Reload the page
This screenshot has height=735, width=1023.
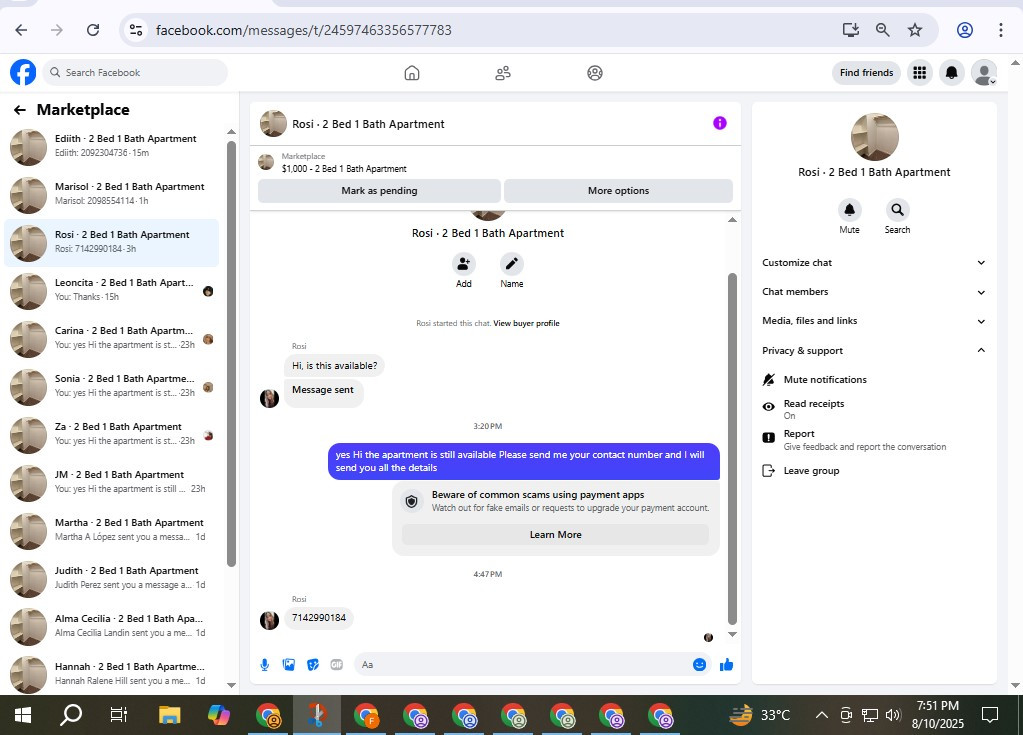(93, 30)
